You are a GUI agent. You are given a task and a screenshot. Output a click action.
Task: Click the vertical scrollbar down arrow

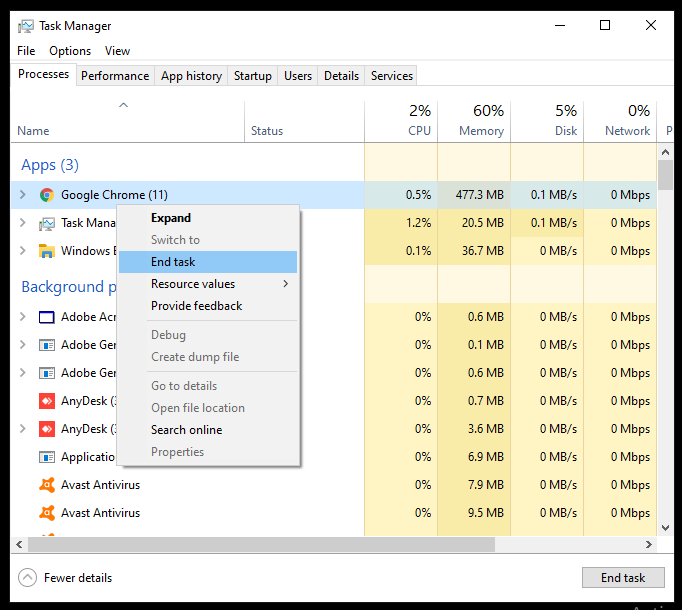click(665, 528)
